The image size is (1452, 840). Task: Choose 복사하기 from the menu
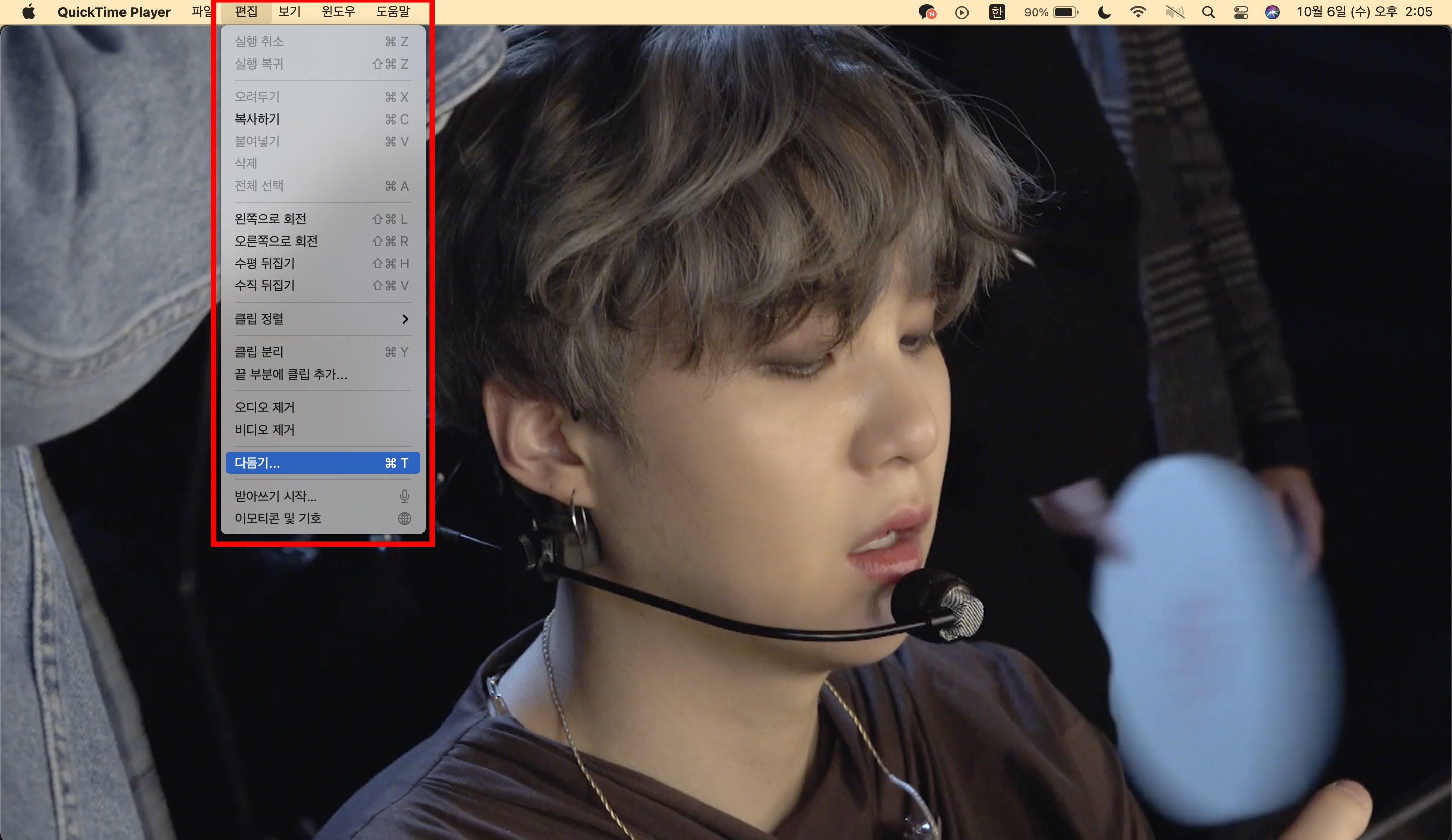[323, 119]
